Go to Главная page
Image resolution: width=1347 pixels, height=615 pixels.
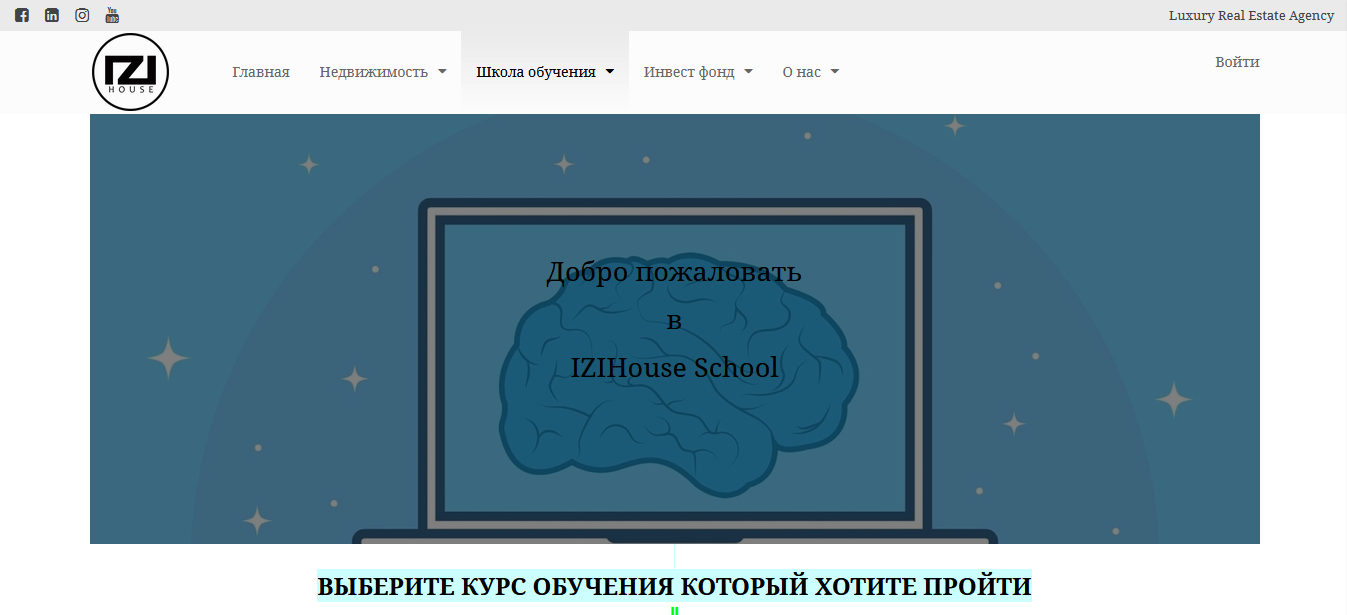tap(261, 72)
